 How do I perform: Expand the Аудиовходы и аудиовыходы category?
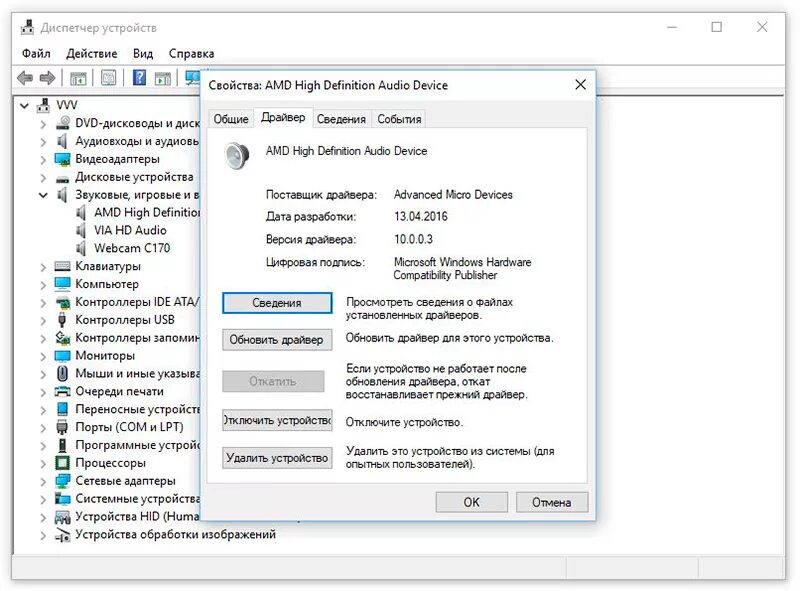coord(43,142)
